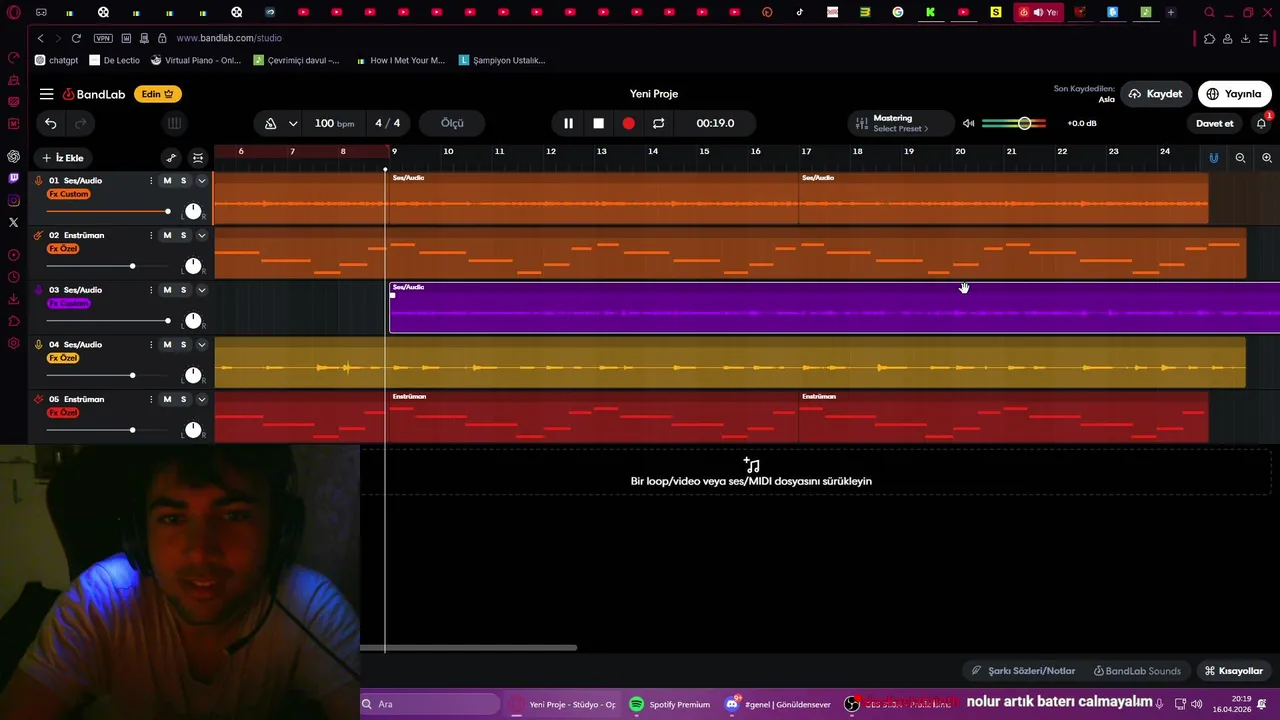This screenshot has width=1280, height=720.
Task: Click the Edin membership button
Action: [158, 94]
